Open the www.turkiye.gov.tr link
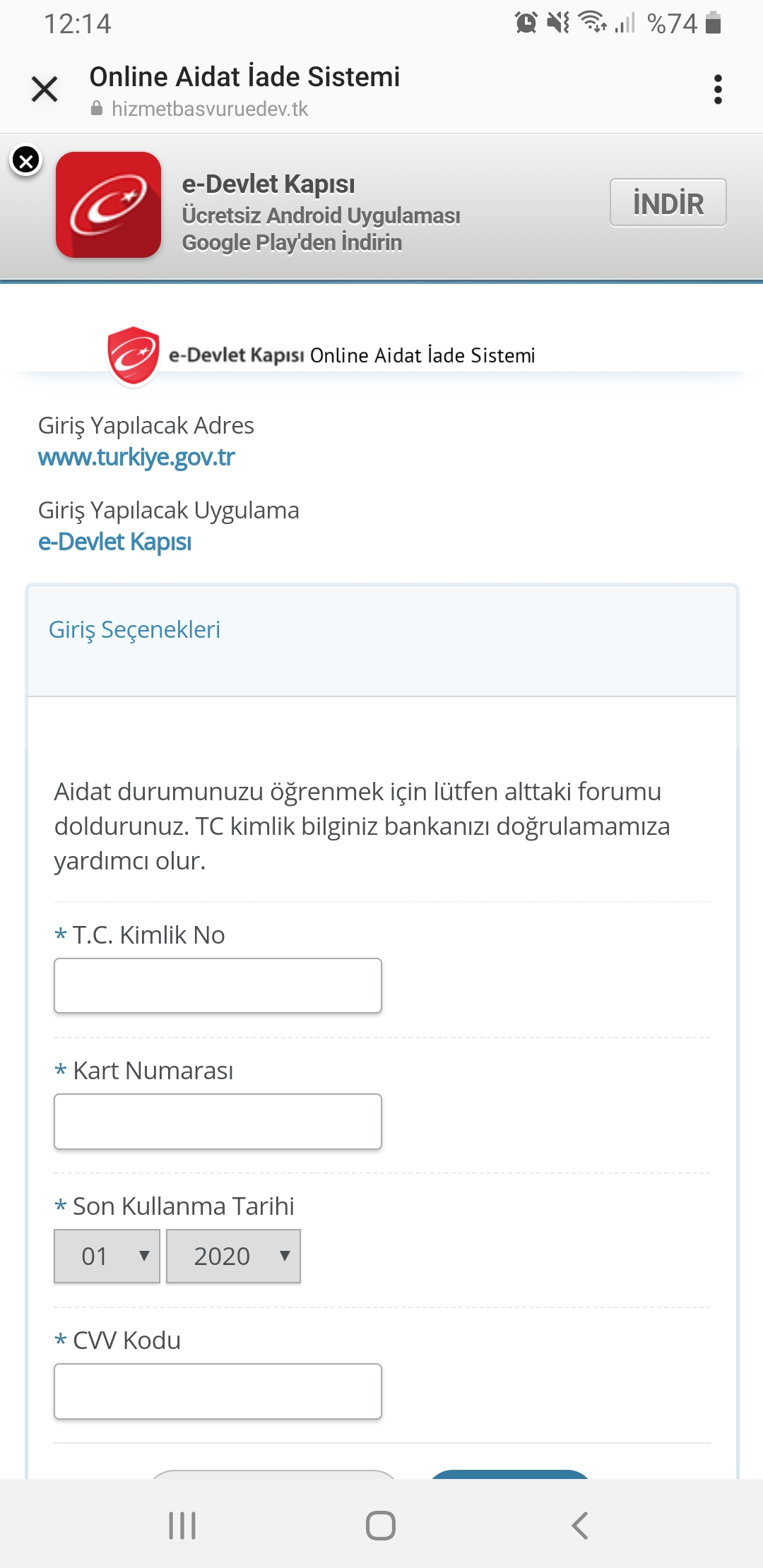 coord(136,457)
